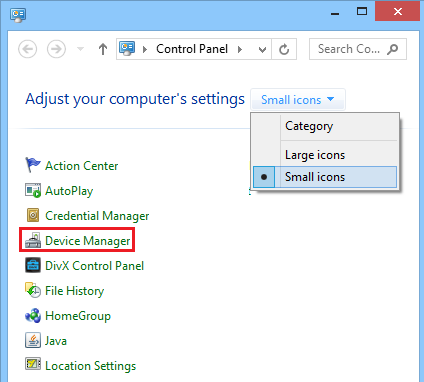
Task: Select the Small icons radio option
Action: 325,177
